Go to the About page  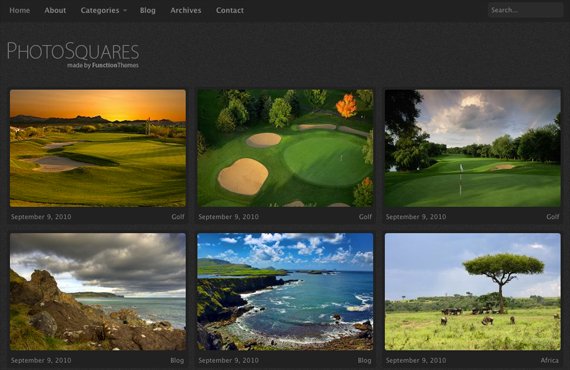pos(55,10)
